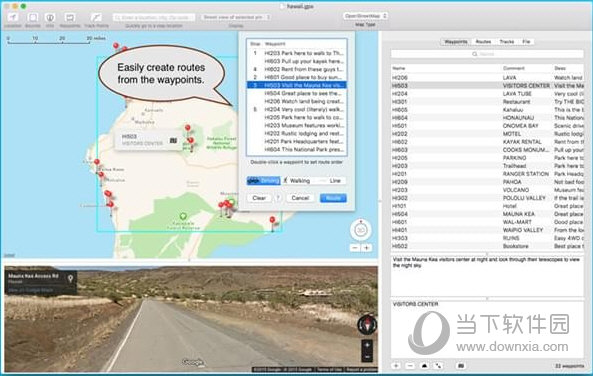Screen dimensions: 593x376
Task: Select waypoint row with comment Restaurant
Action: point(487,102)
